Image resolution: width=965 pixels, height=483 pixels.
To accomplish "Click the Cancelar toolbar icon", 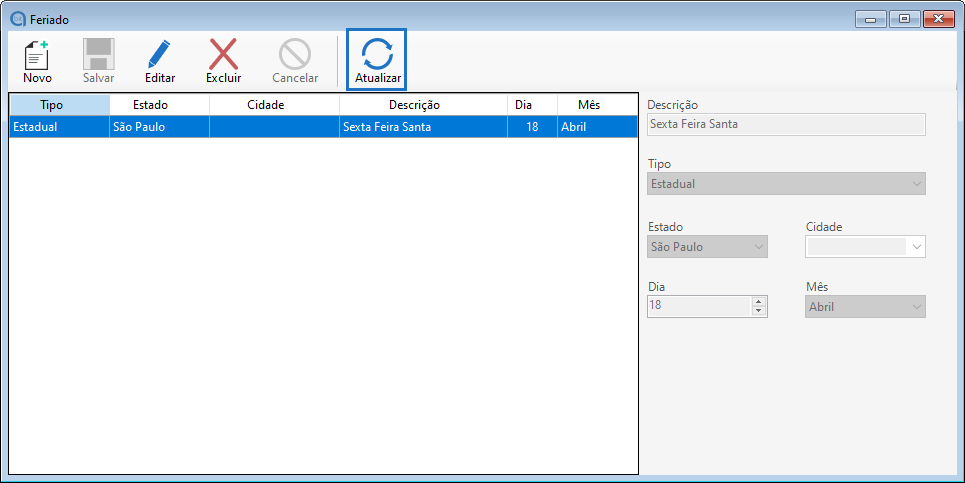I will coord(295,54).
